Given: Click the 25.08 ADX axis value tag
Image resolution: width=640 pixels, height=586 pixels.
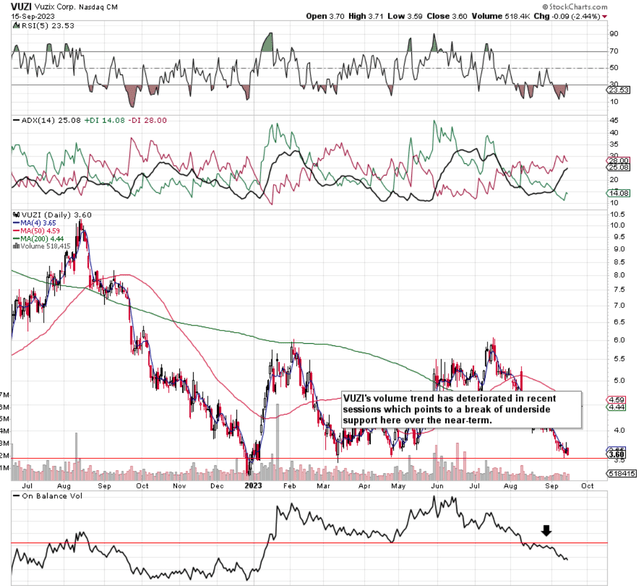Looking at the screenshot, I should tap(619, 167).
